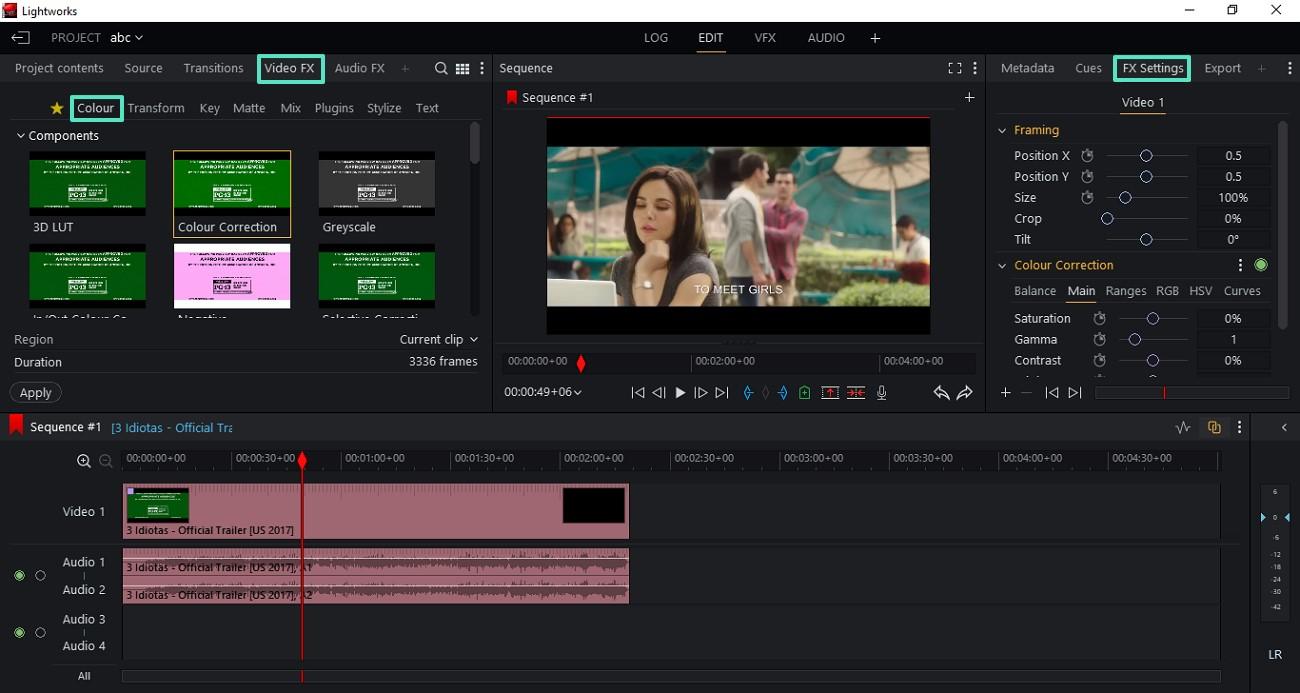Open the effects search magnifier
1300x693 pixels.
pos(441,68)
